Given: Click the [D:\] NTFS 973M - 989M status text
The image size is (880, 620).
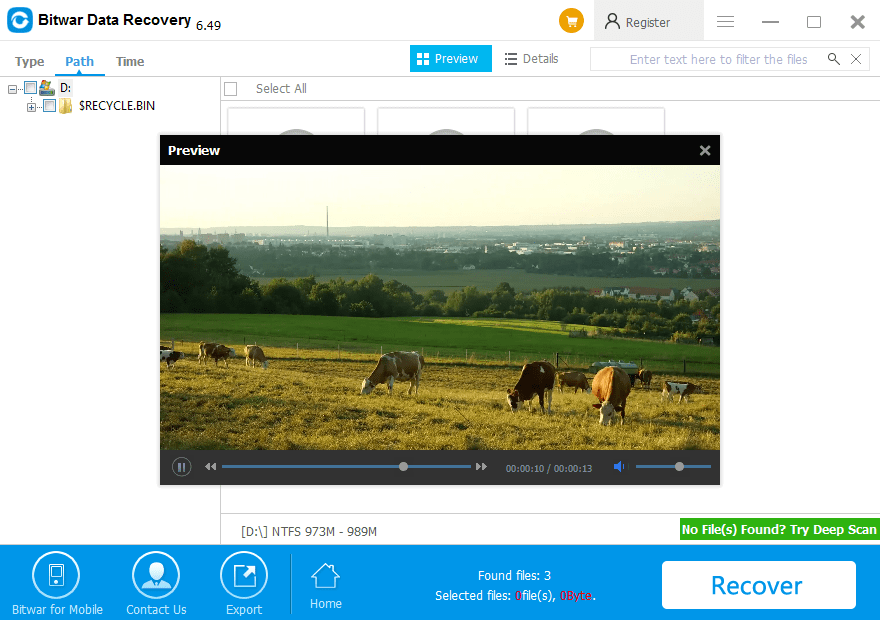Looking at the screenshot, I should [309, 531].
